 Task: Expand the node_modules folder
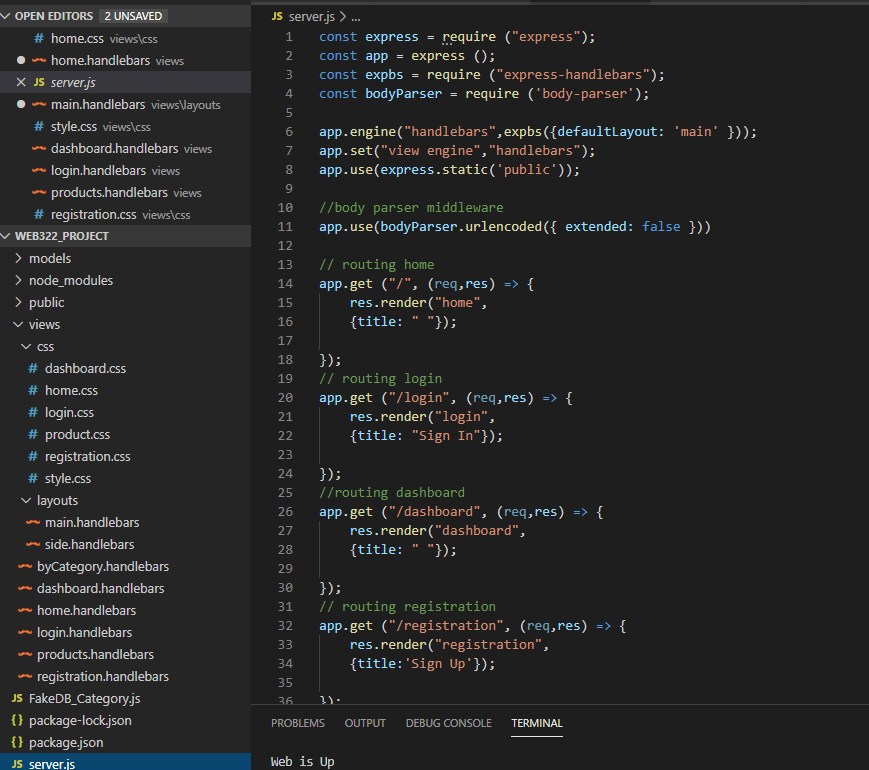click(x=70, y=280)
